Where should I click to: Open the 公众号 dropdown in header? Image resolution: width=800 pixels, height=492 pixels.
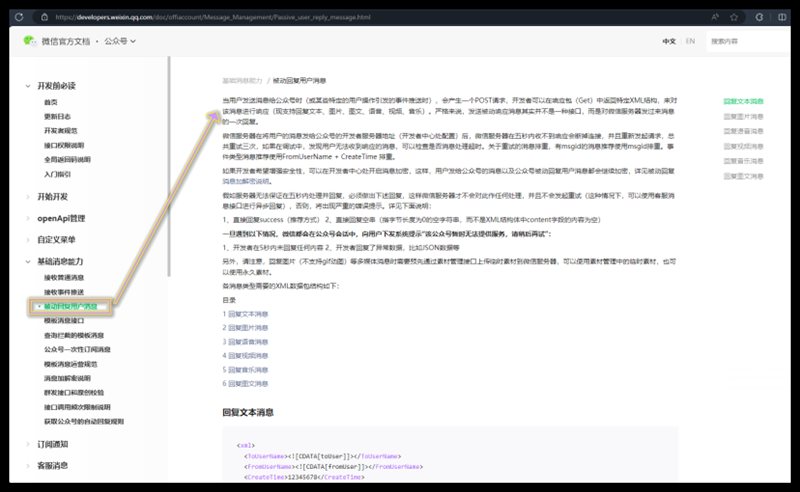click(x=120, y=41)
